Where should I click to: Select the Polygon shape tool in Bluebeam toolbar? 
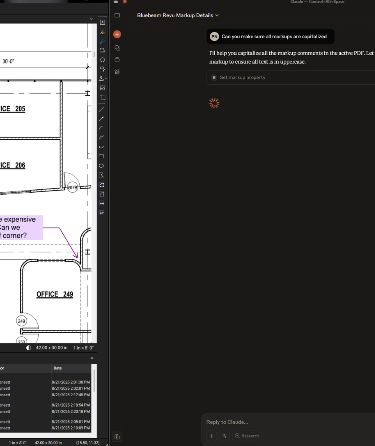coord(102,60)
